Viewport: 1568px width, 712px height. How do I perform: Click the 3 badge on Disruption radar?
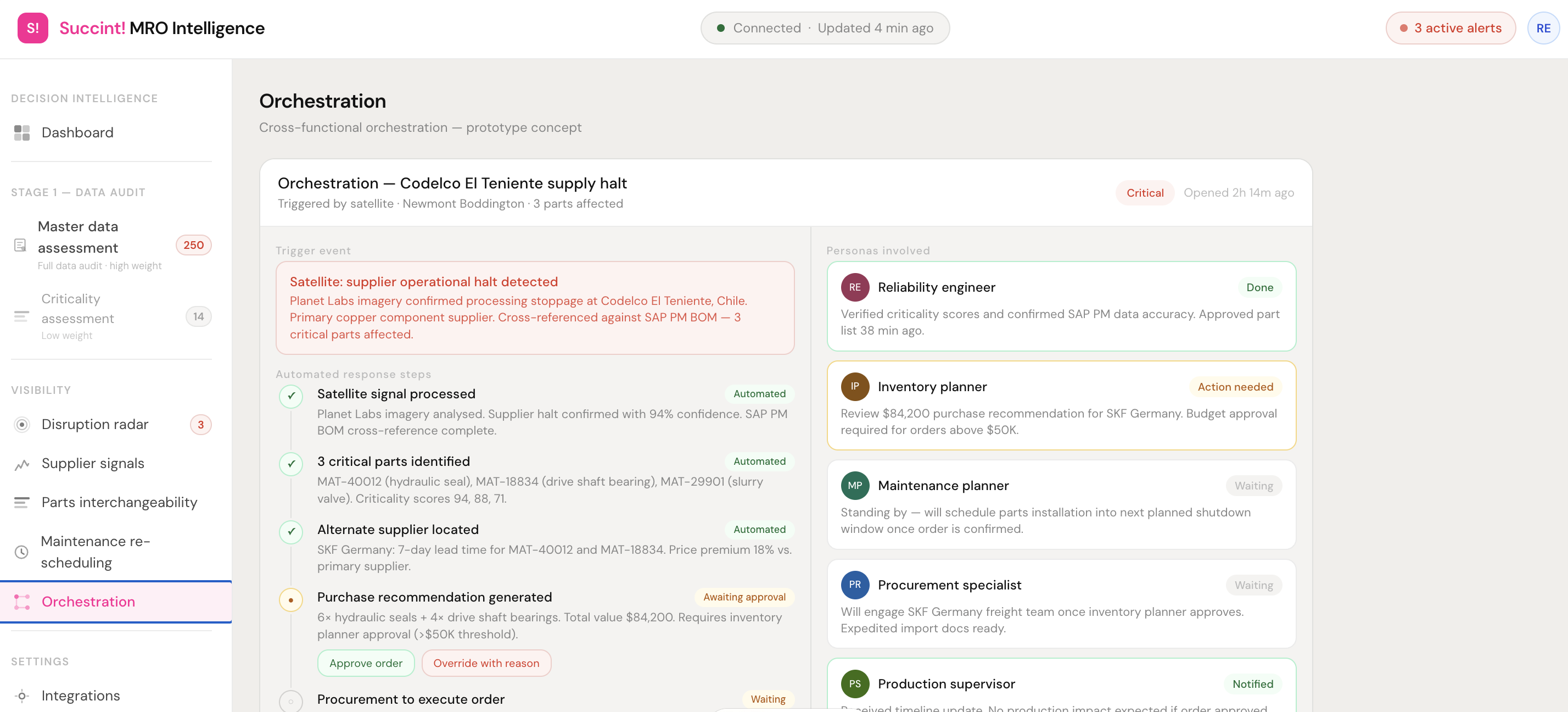point(201,425)
